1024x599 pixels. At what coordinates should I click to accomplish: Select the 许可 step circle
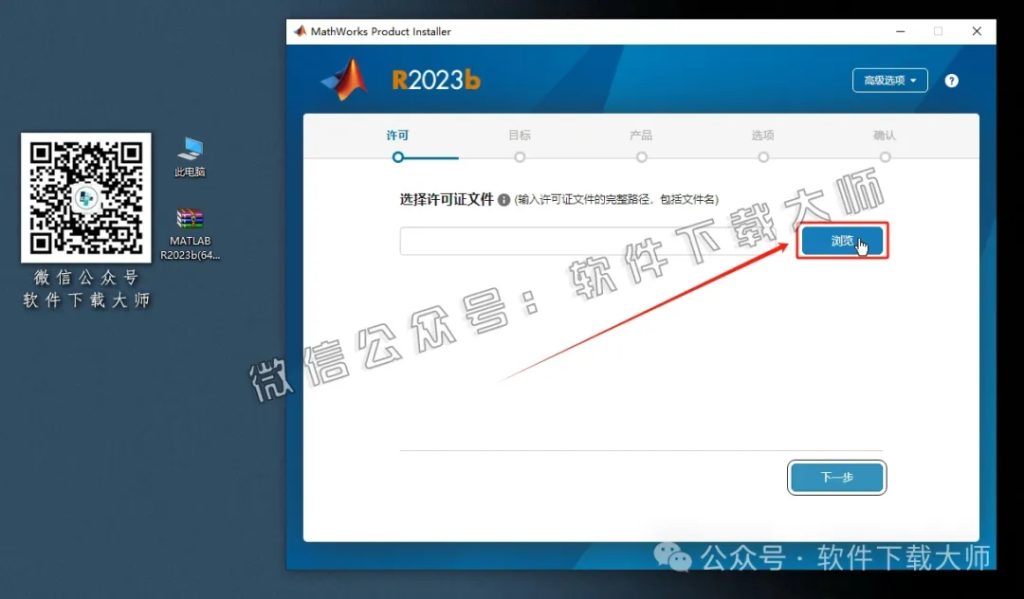(x=398, y=158)
